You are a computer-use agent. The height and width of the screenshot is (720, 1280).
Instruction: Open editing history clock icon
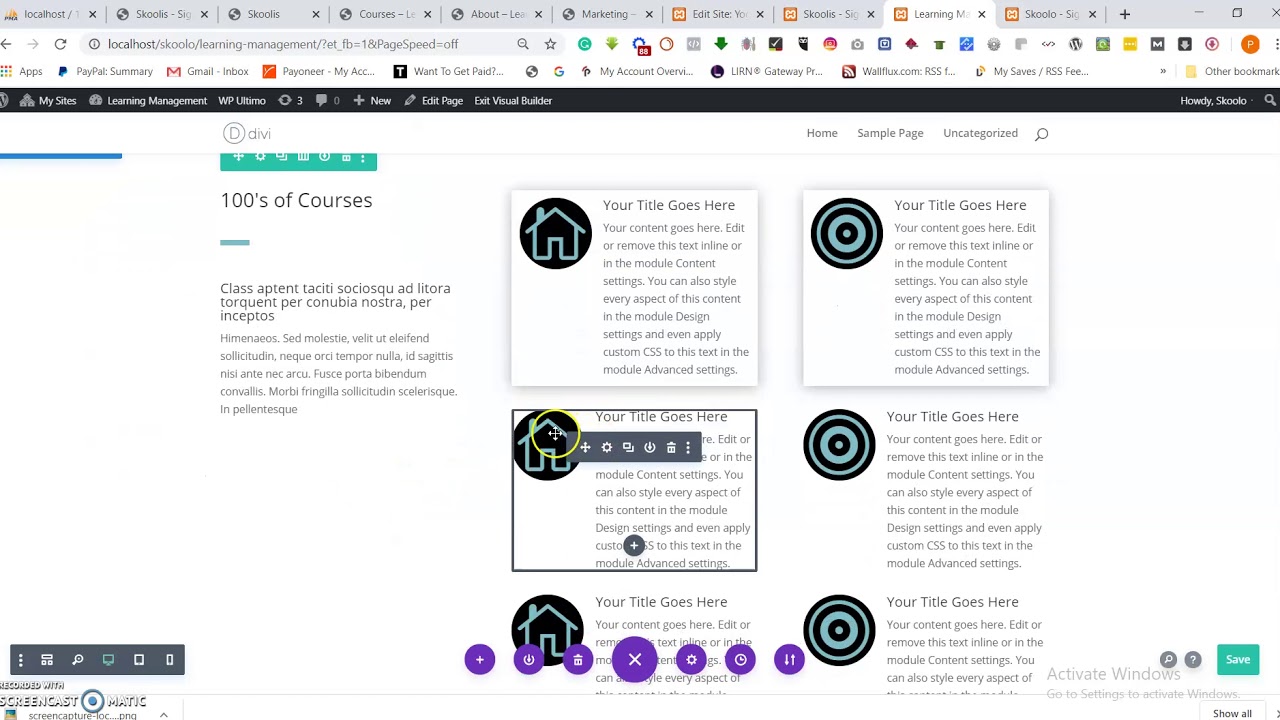point(740,660)
